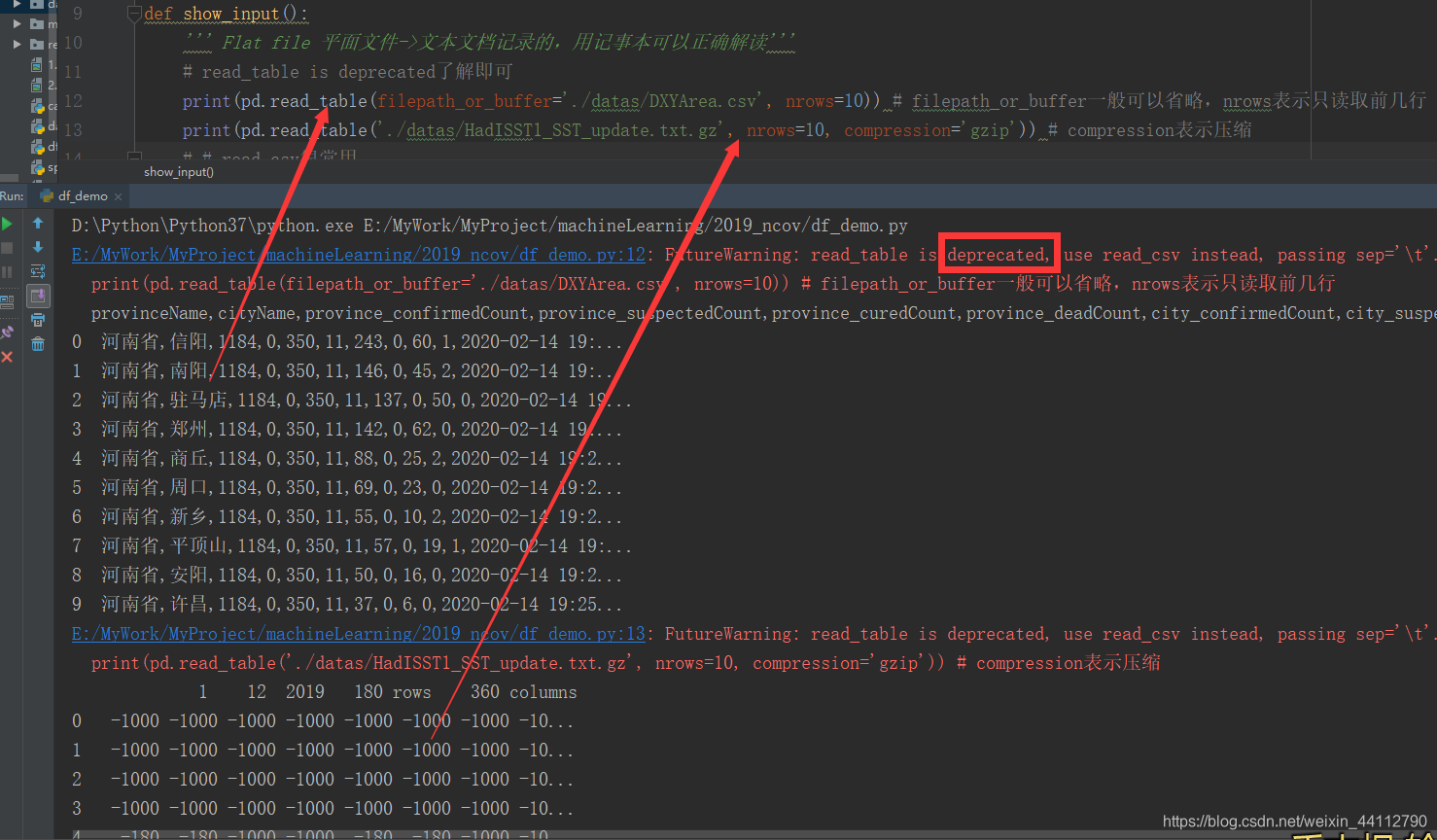Expand the 're' folder in project tree
Viewport: 1437px width, 840px height.
17,44
